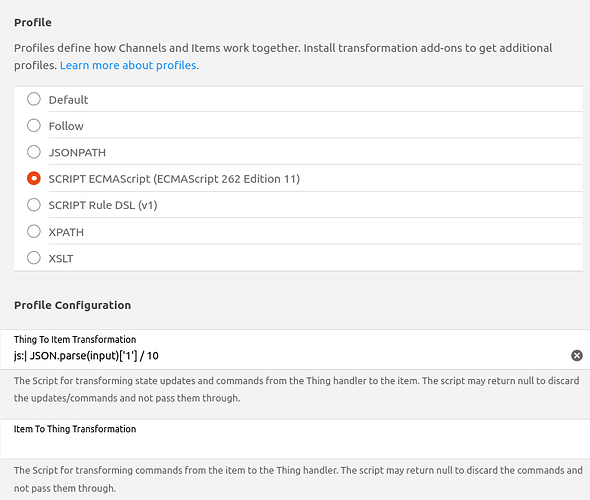Open the Learn more about profiles link
The width and height of the screenshot is (590, 500).
(x=129, y=65)
